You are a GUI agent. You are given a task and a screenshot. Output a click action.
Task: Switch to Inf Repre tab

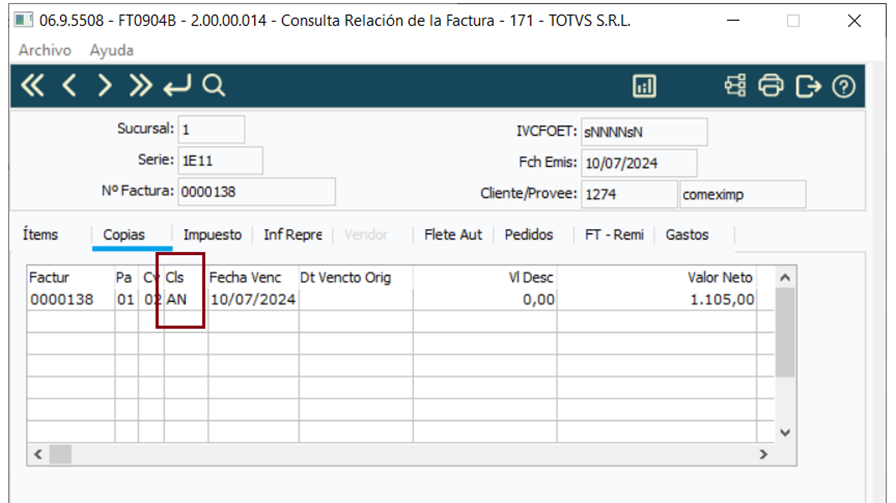tap(293, 234)
